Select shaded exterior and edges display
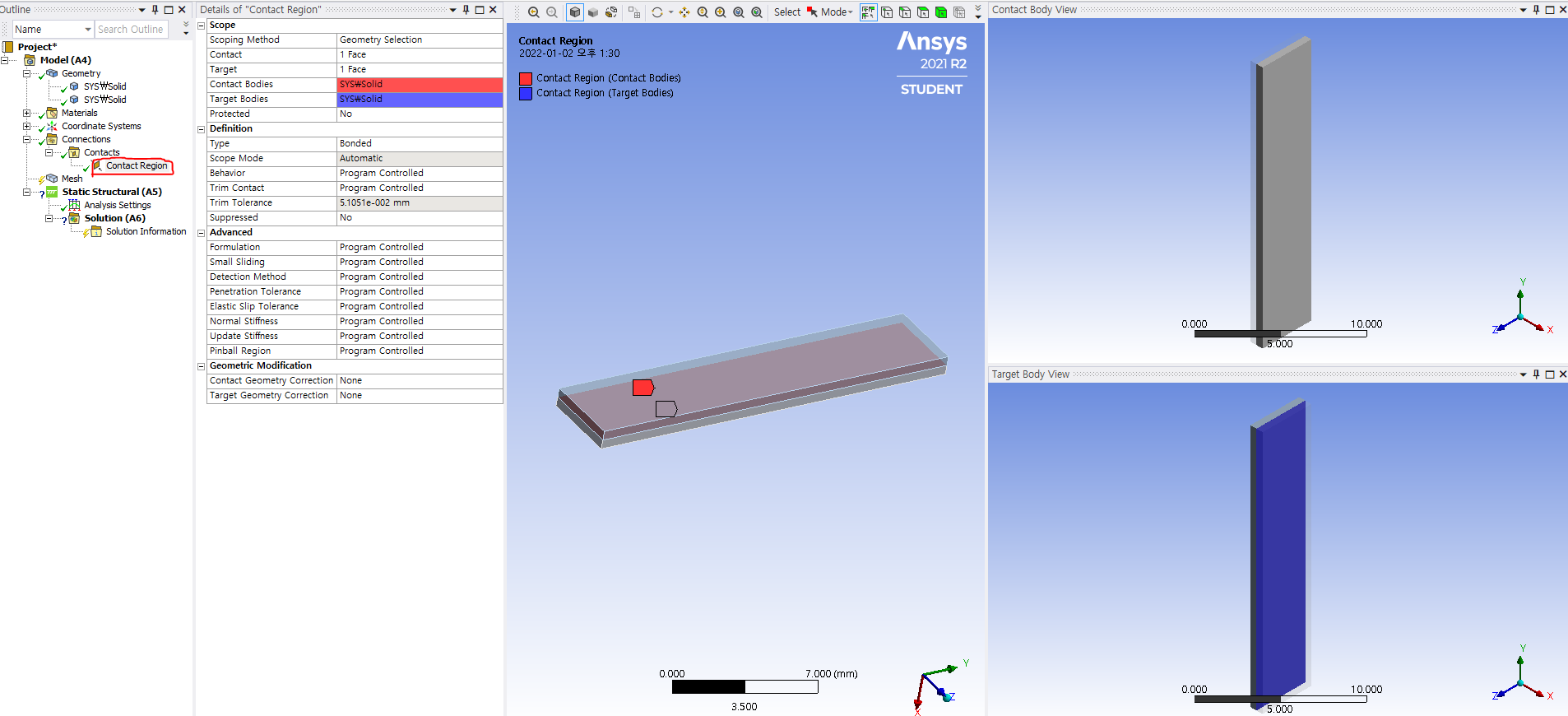This screenshot has height=716, width=1568. click(575, 12)
